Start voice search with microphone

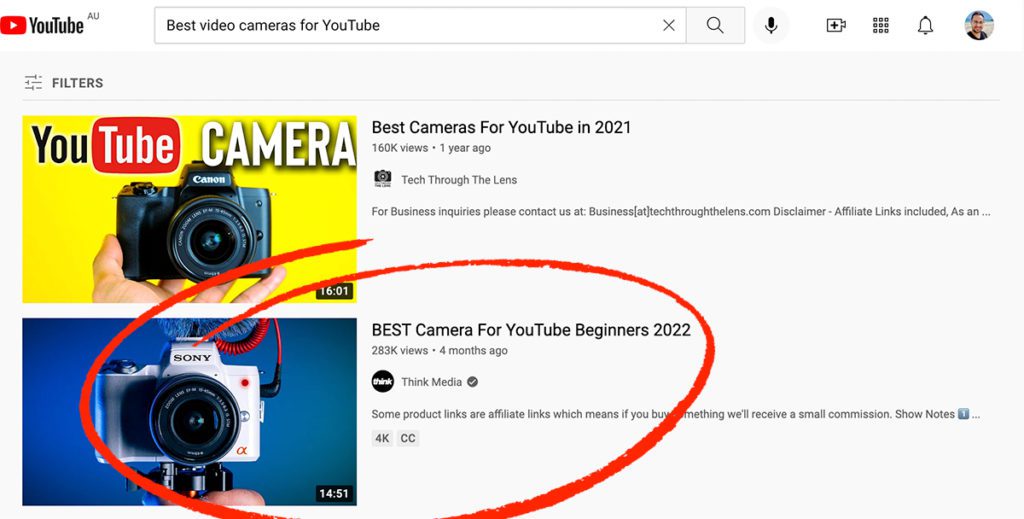(x=771, y=25)
